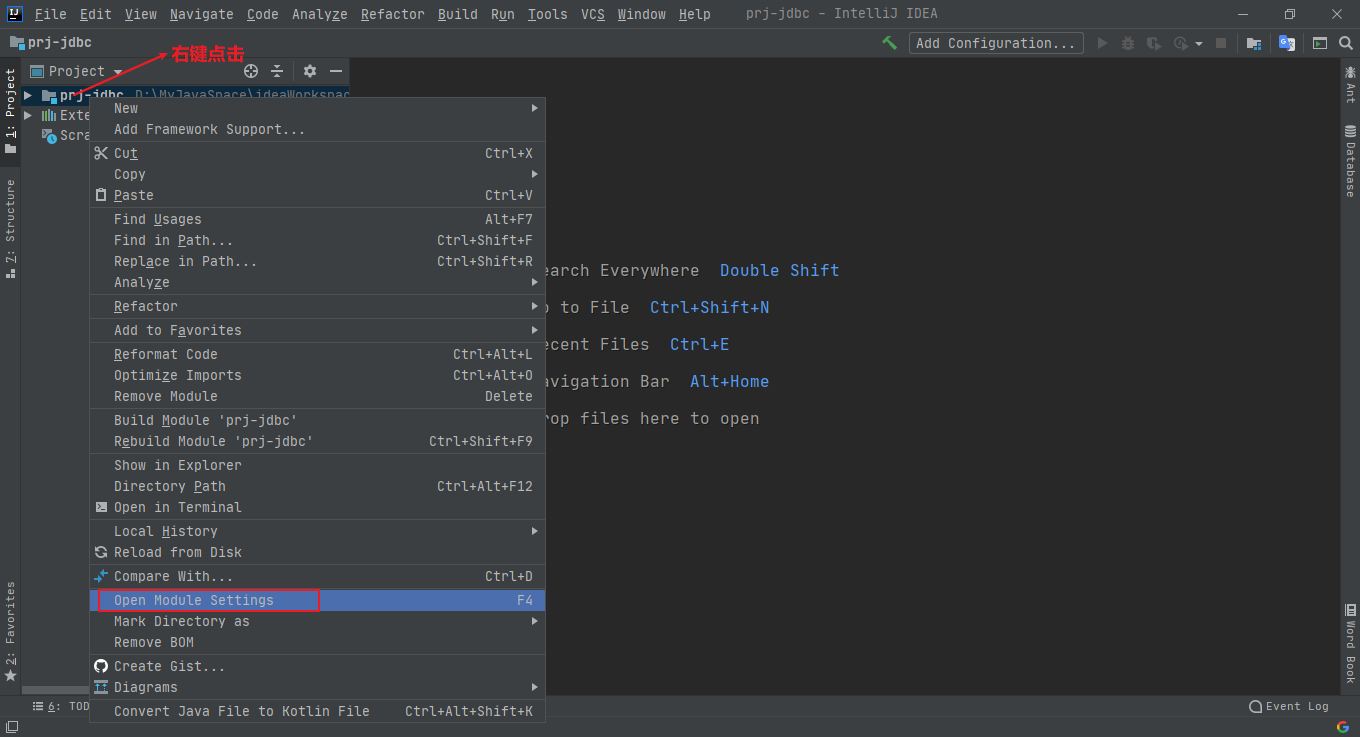1360x737 pixels.
Task: Open the Word Book side panel
Action: [1350, 644]
